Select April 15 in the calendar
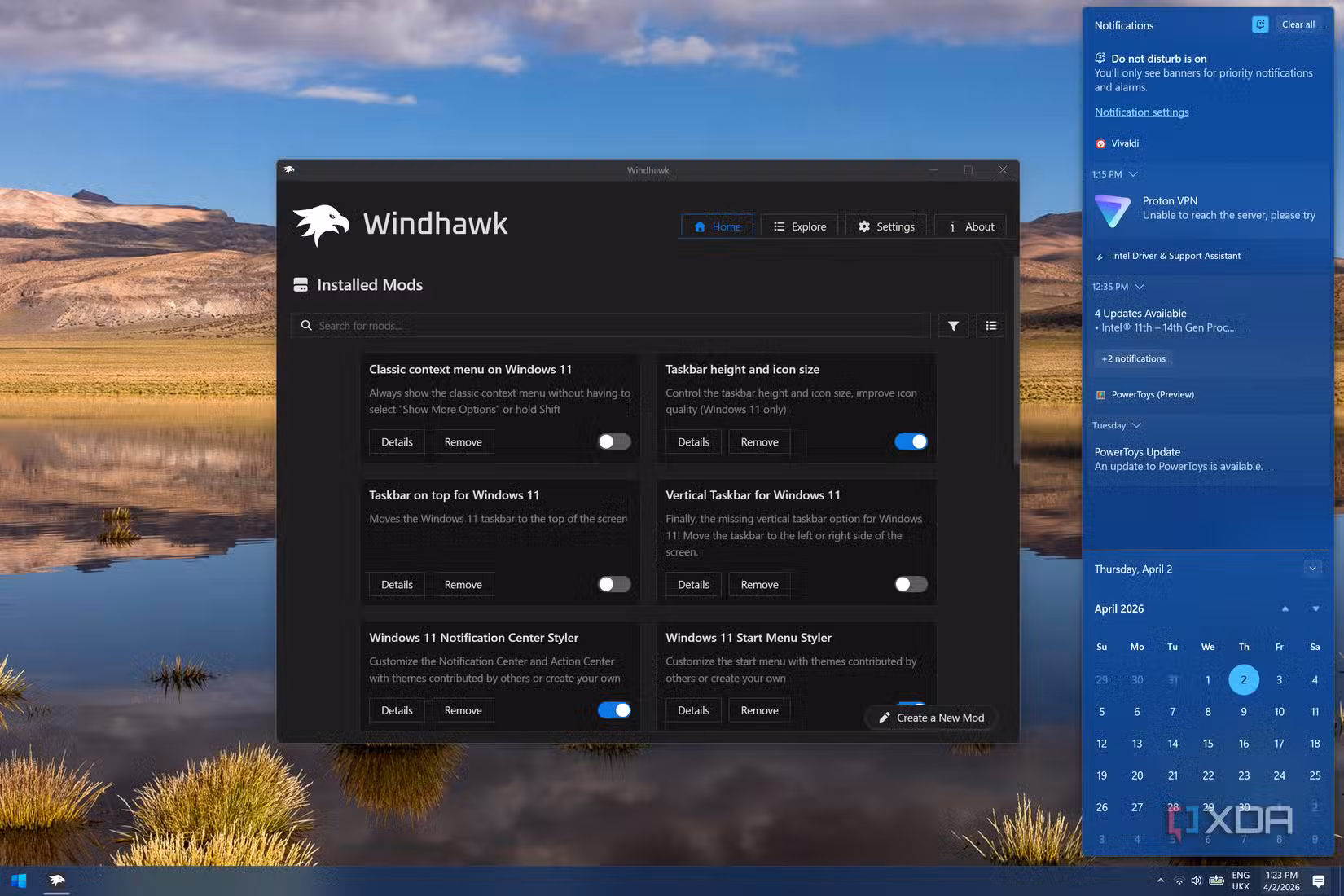The image size is (1344, 896). point(1208,744)
